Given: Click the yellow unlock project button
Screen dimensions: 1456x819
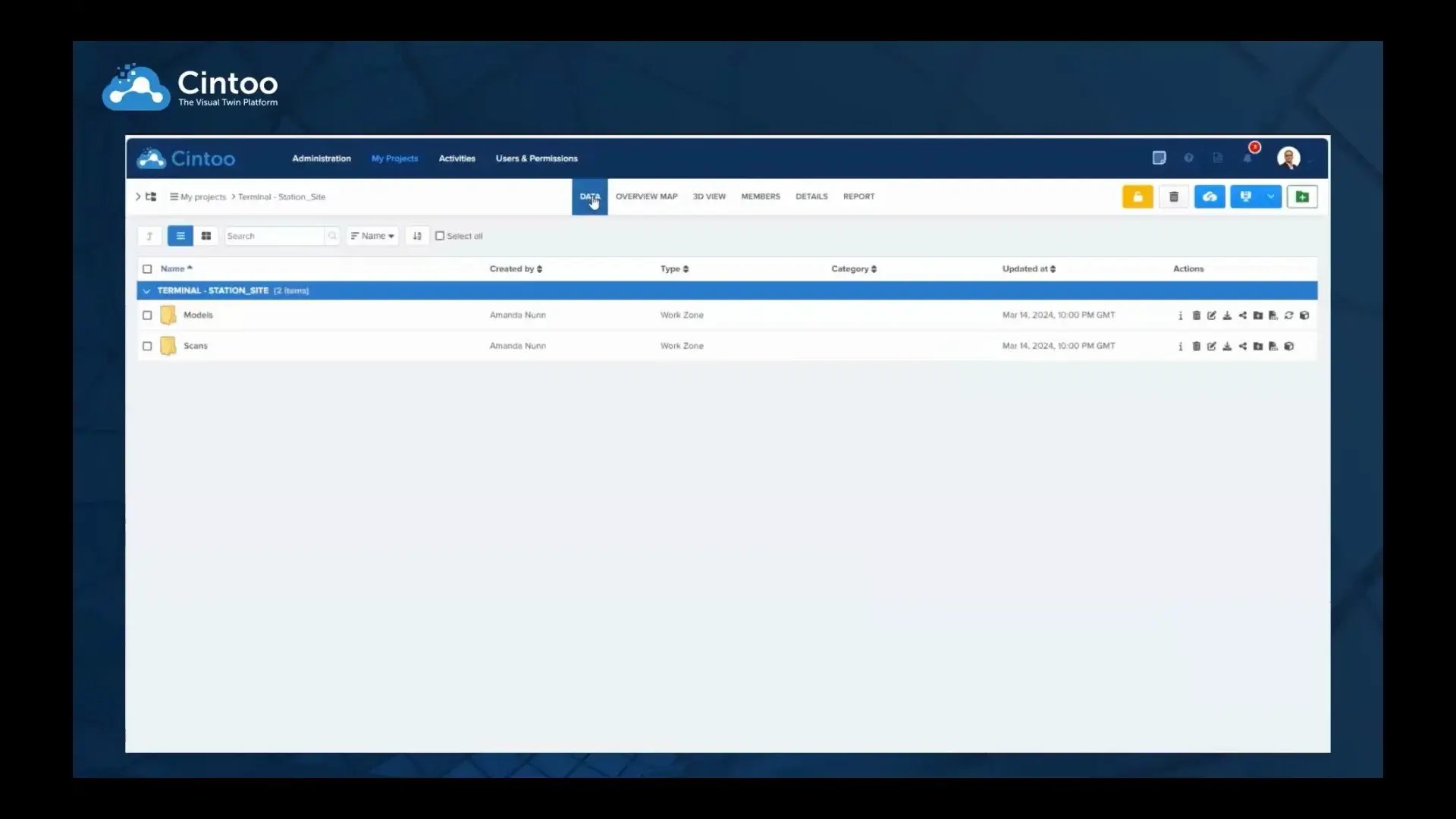Looking at the screenshot, I should [x=1137, y=197].
